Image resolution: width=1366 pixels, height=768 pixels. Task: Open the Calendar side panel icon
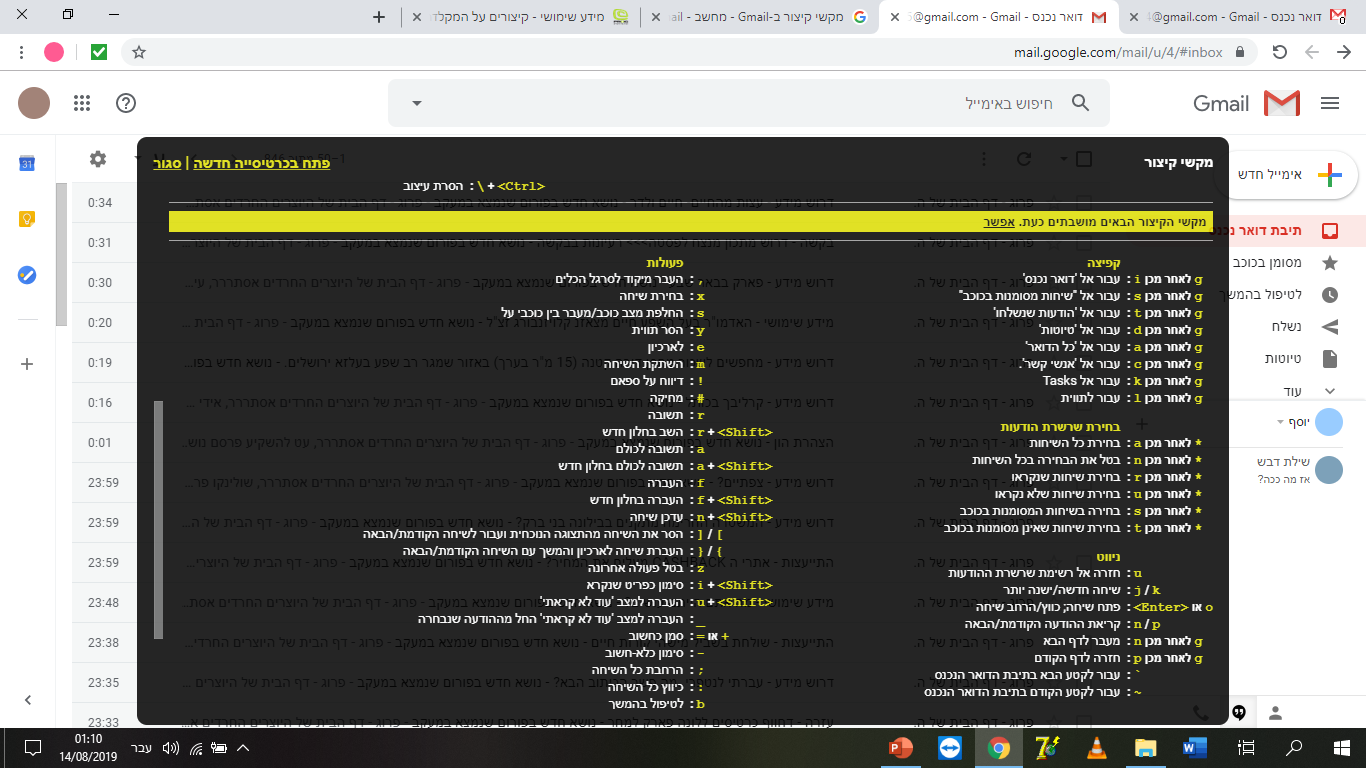pos(28,164)
